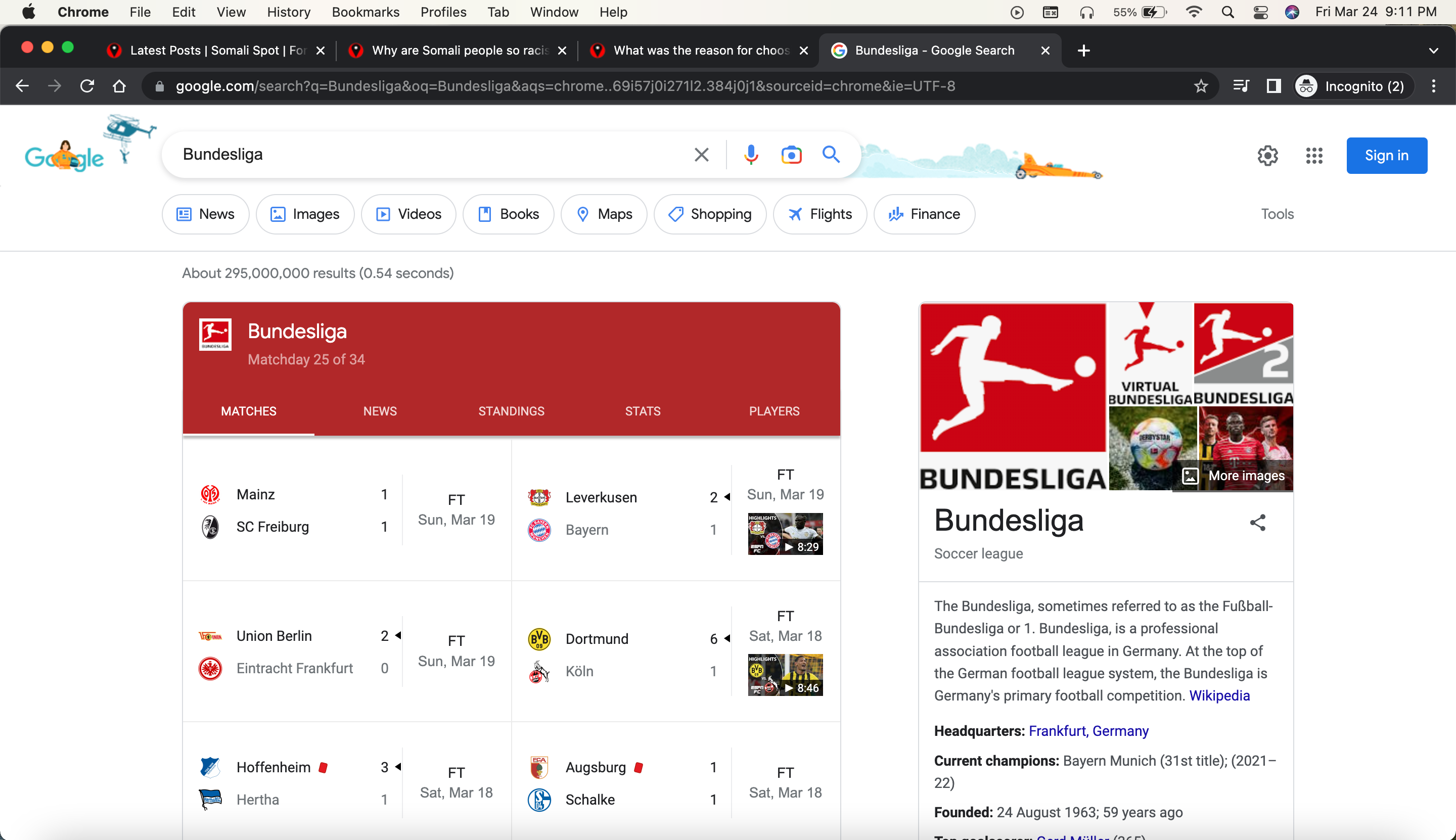The width and height of the screenshot is (1456, 840).
Task: Play Leverkusen vs Bayern highlights video
Action: point(786,534)
